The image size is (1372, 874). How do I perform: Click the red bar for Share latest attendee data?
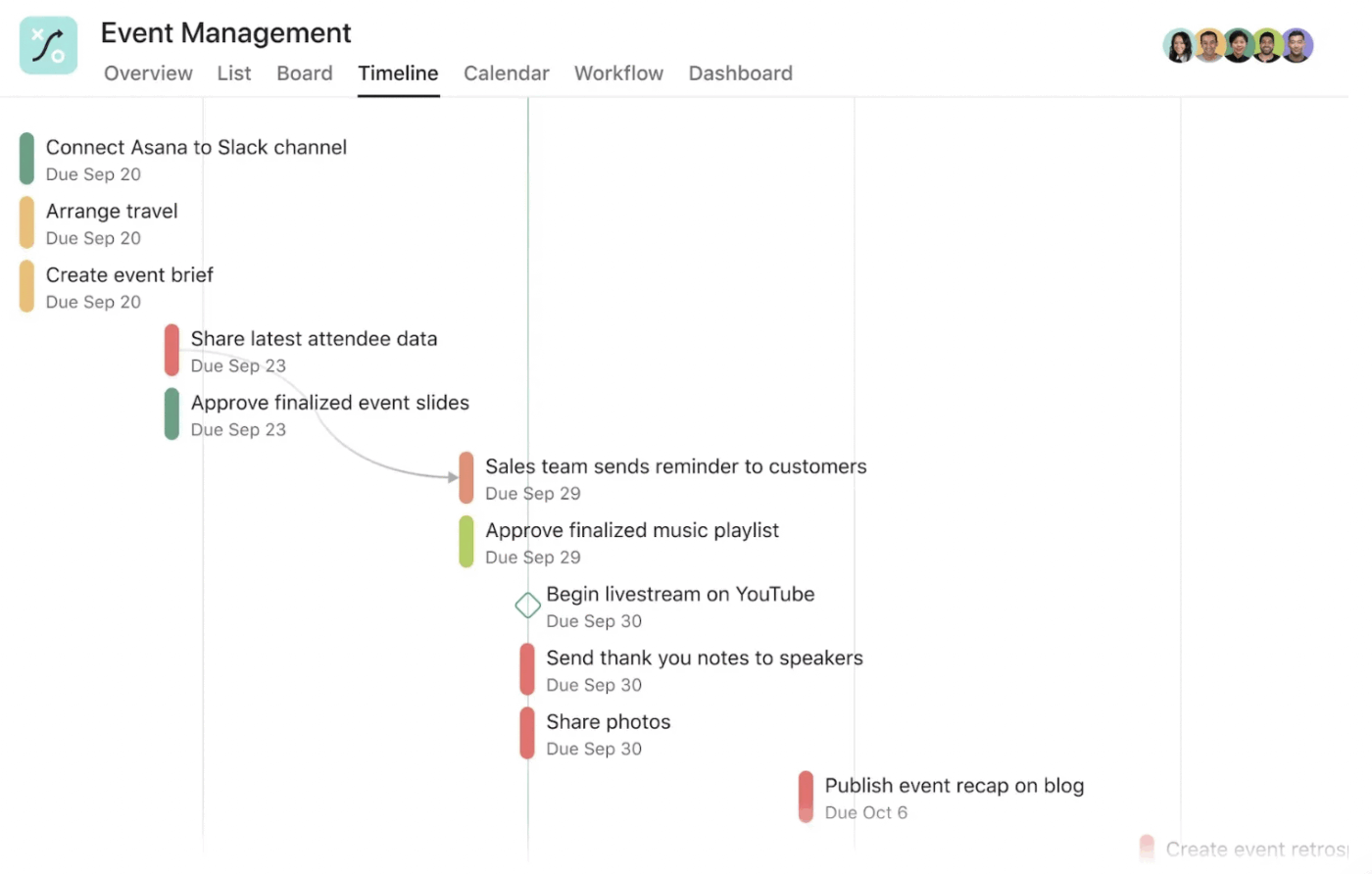(171, 350)
